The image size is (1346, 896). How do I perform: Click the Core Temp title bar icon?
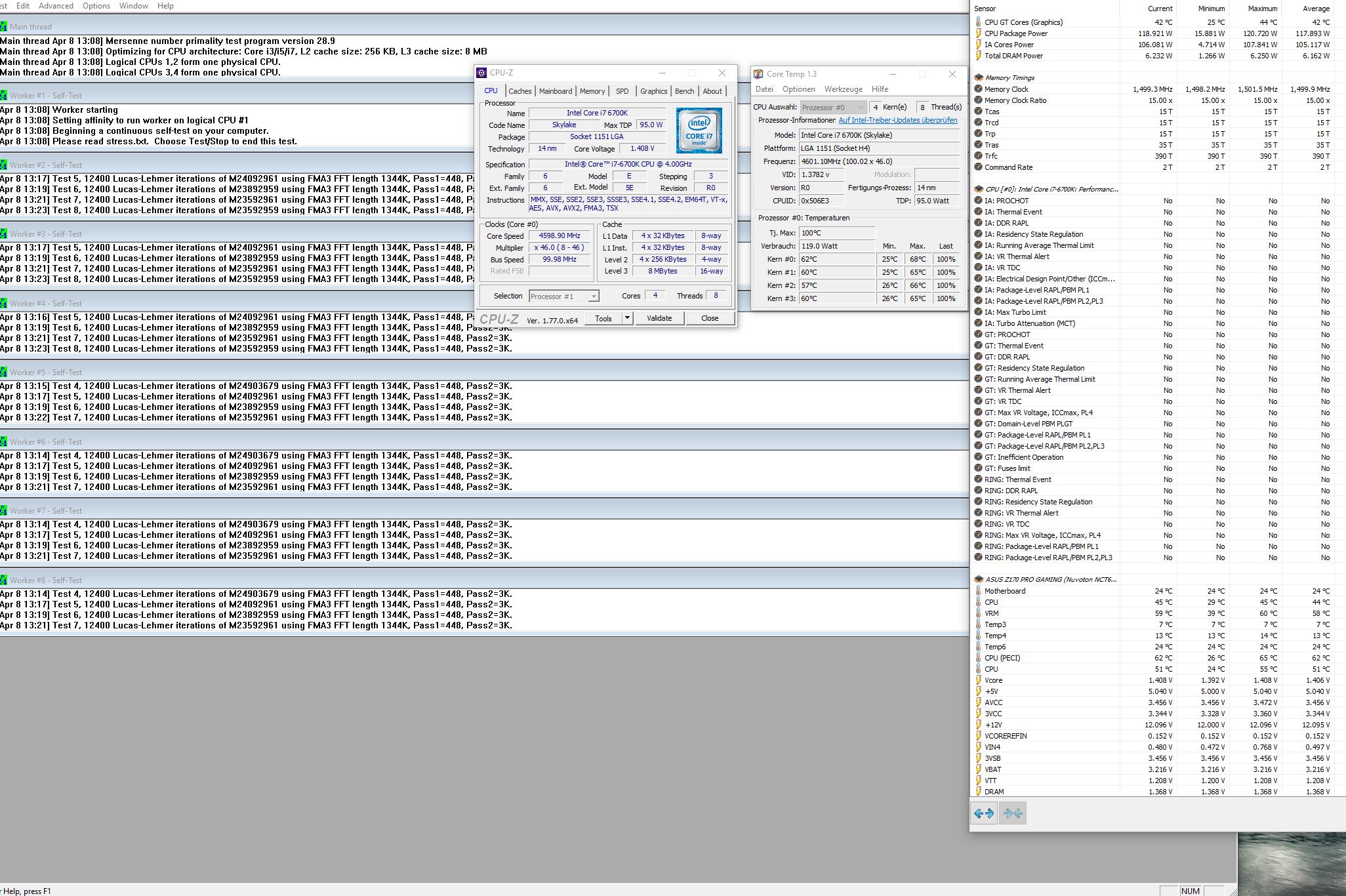[x=758, y=74]
